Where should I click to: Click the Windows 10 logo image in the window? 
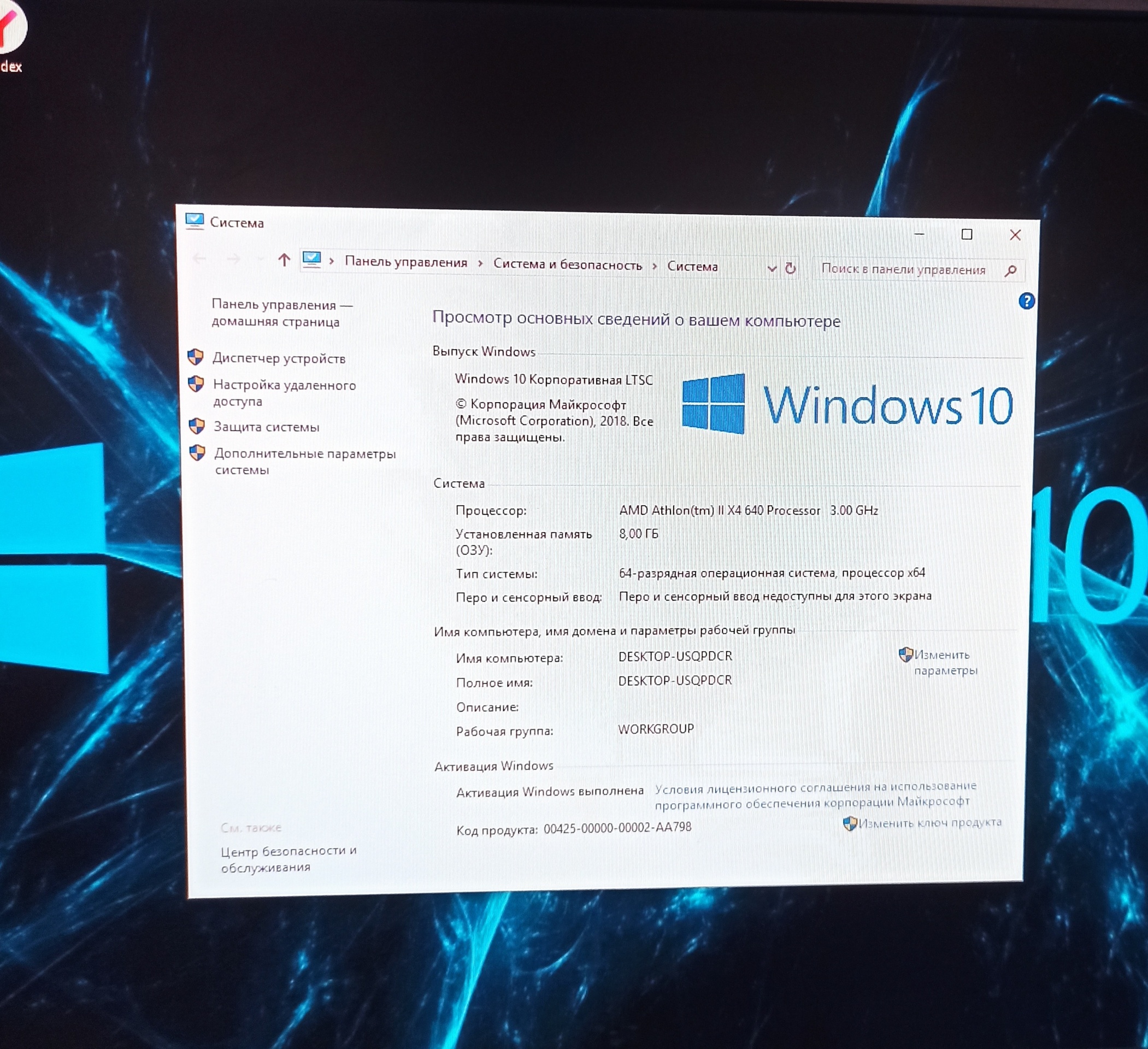[x=847, y=404]
